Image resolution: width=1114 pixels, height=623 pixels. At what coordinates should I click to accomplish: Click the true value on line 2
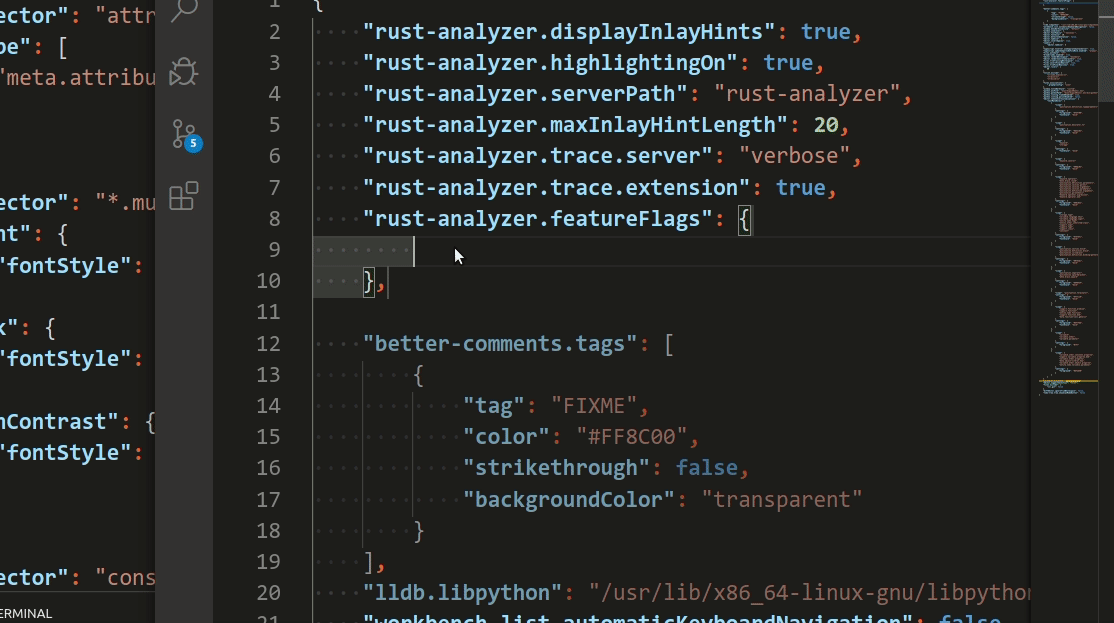coord(826,32)
